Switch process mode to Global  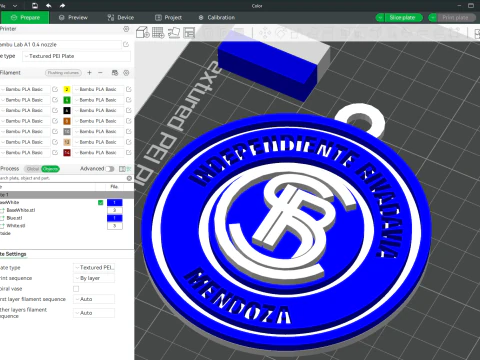click(33, 169)
